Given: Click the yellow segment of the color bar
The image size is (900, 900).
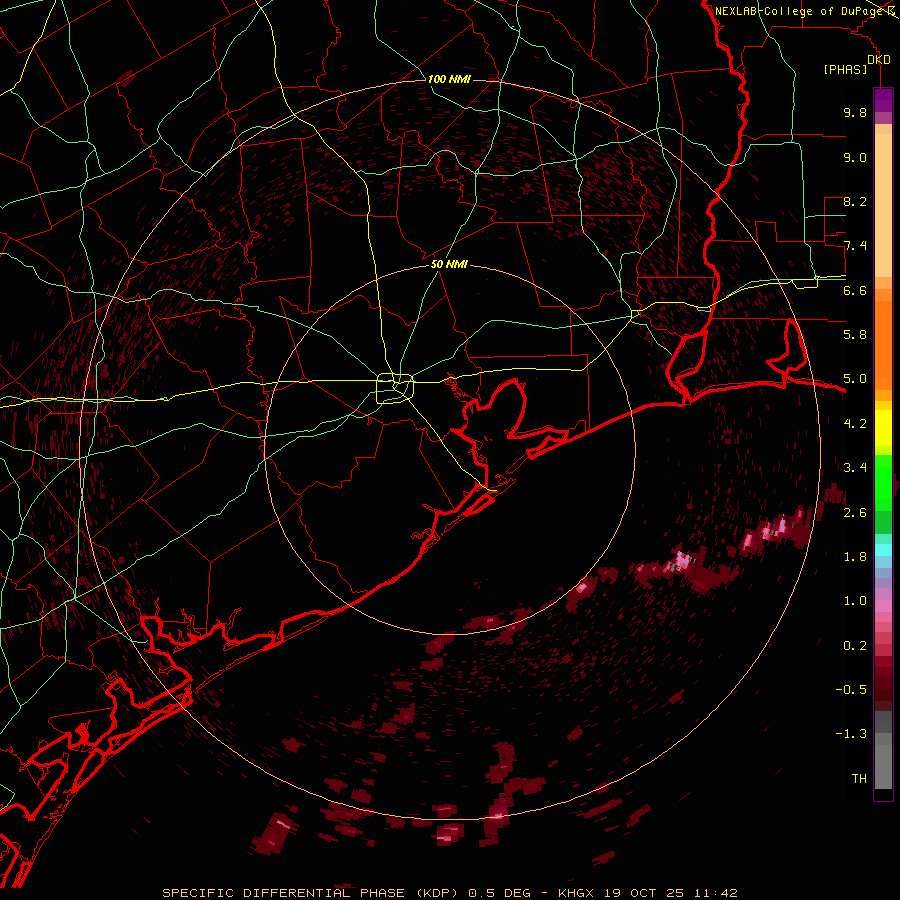Looking at the screenshot, I should click(x=883, y=428).
